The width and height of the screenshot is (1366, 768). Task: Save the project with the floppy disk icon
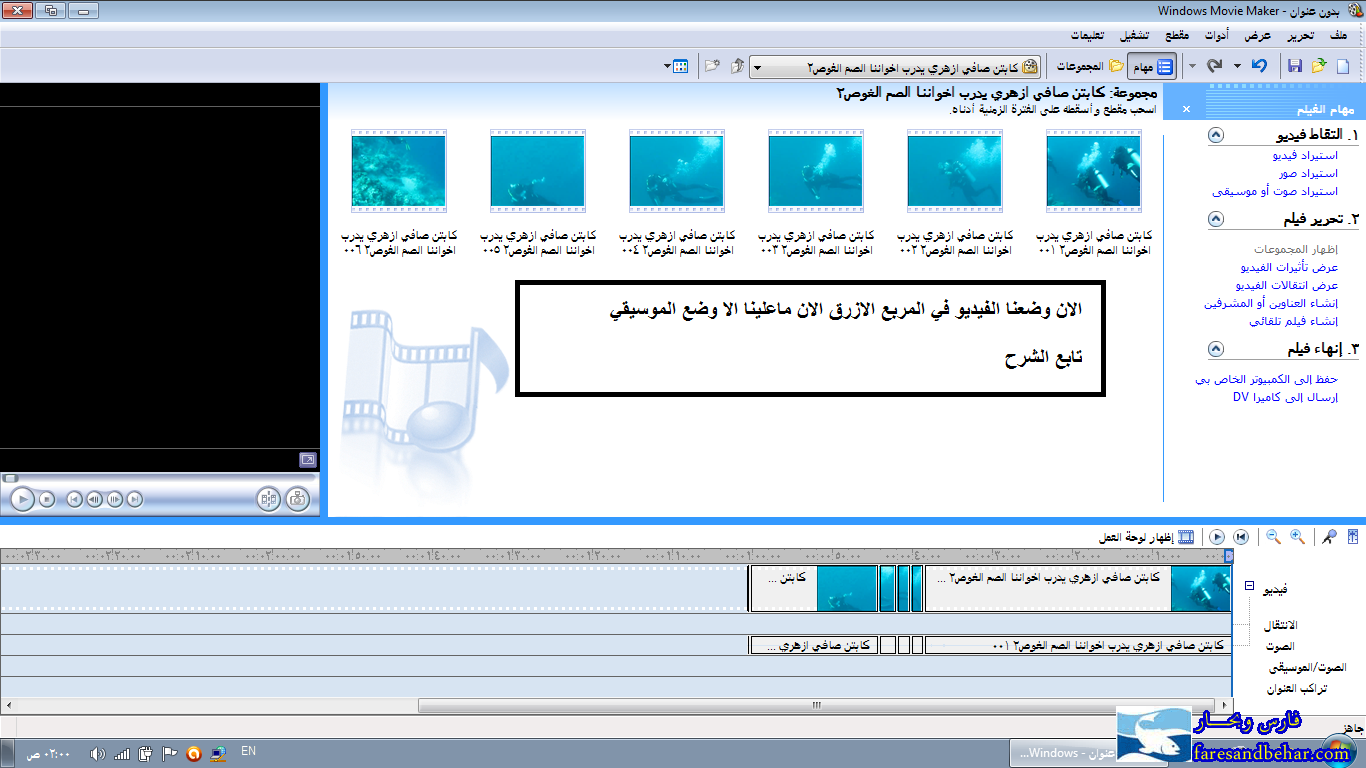tap(1295, 66)
